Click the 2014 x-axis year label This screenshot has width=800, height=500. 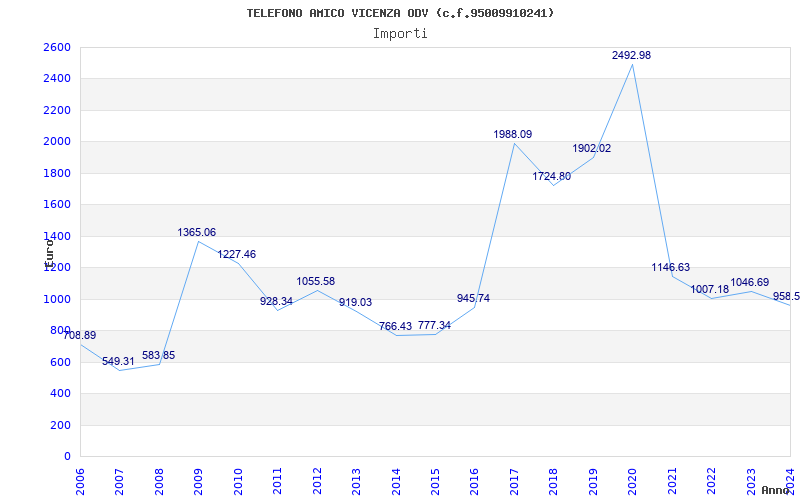pos(396,482)
